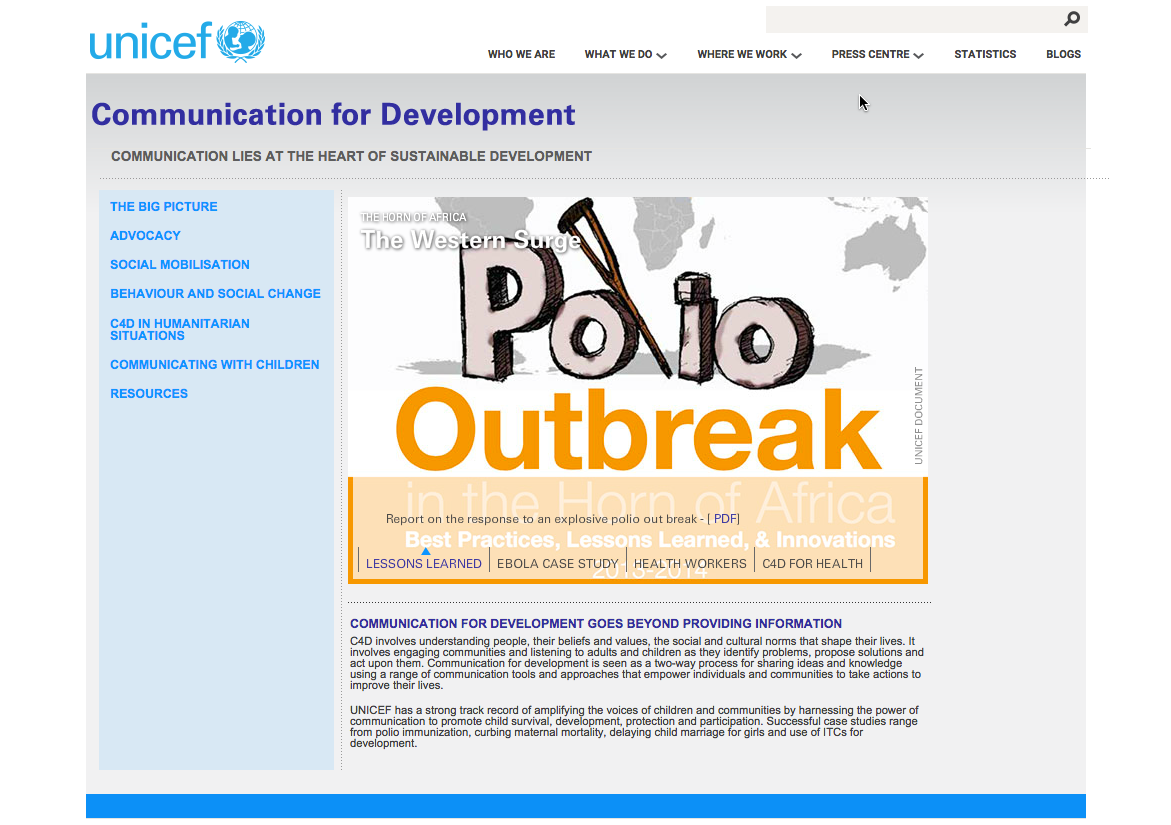The image size is (1171, 825).
Task: Click 'GOES BEYOND PROVIDING INFORMATION' heading
Action: tap(596, 623)
